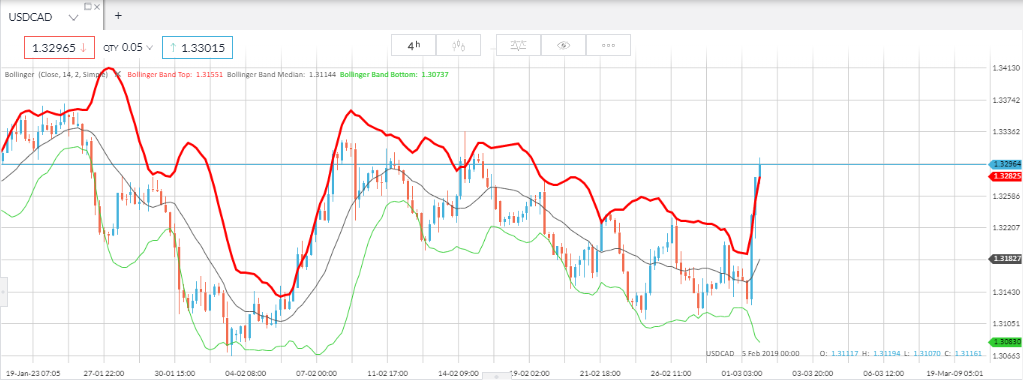Select the gray median label 1.31827
Image resolution: width=1023 pixels, height=380 pixels.
click(x=1005, y=259)
